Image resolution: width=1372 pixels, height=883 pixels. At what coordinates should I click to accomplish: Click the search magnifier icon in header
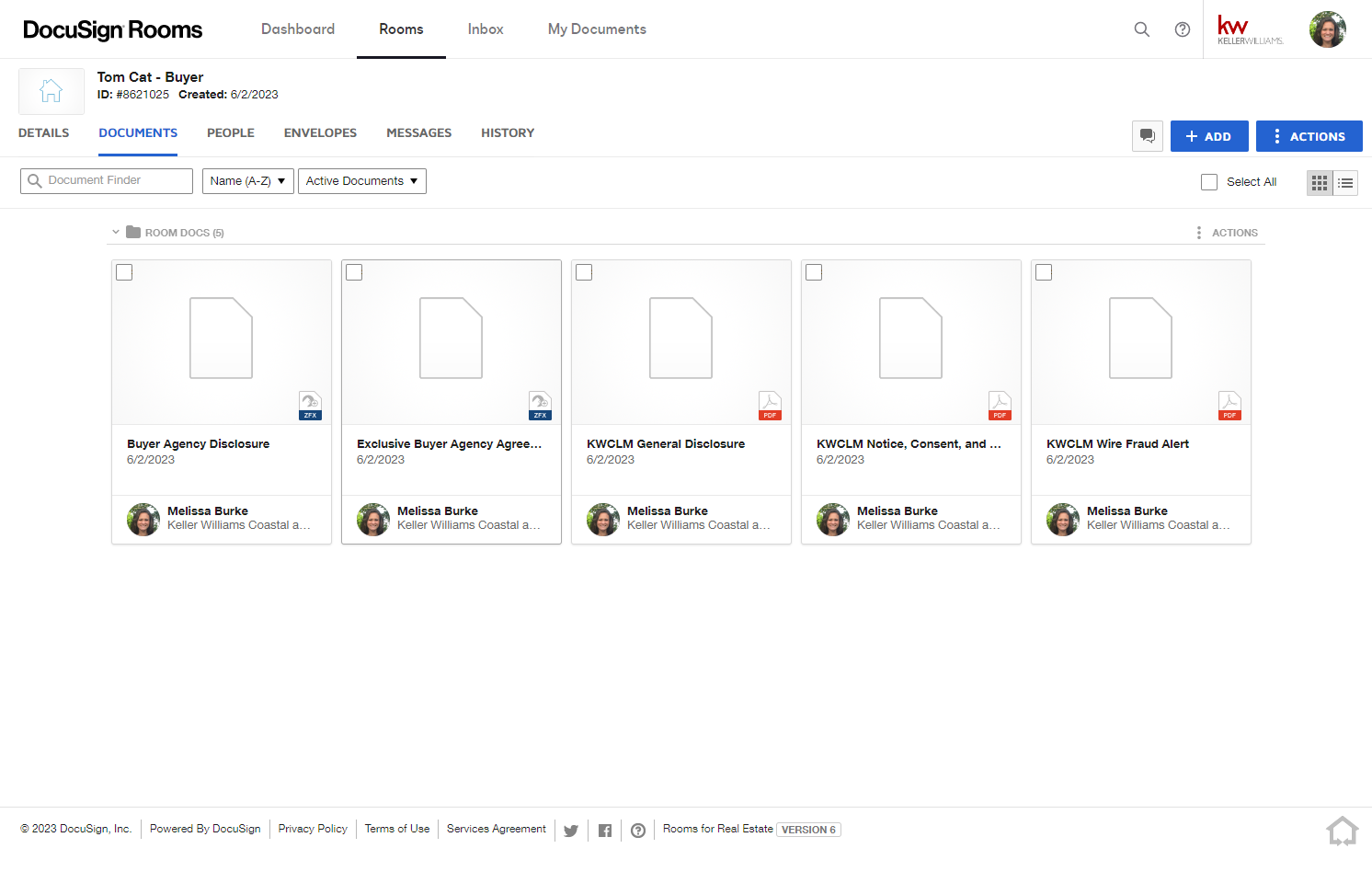pyautogui.click(x=1142, y=29)
